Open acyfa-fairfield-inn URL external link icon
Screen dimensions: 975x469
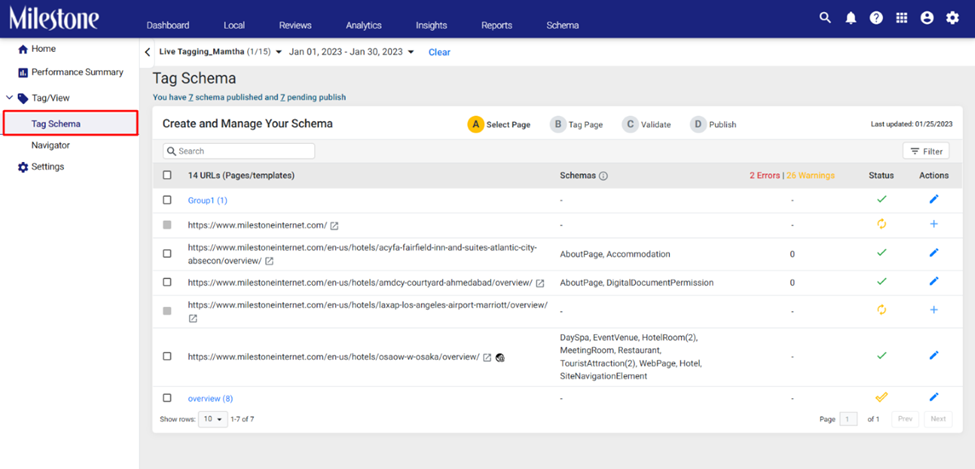269,261
